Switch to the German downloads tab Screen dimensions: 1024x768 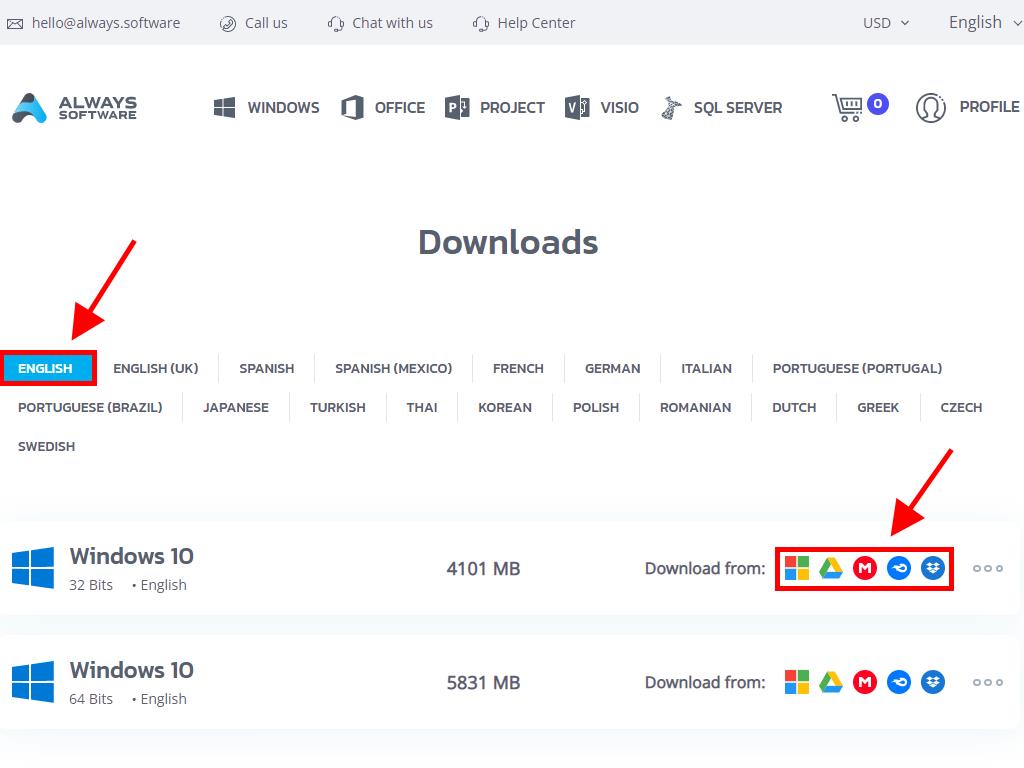pyautogui.click(x=612, y=368)
